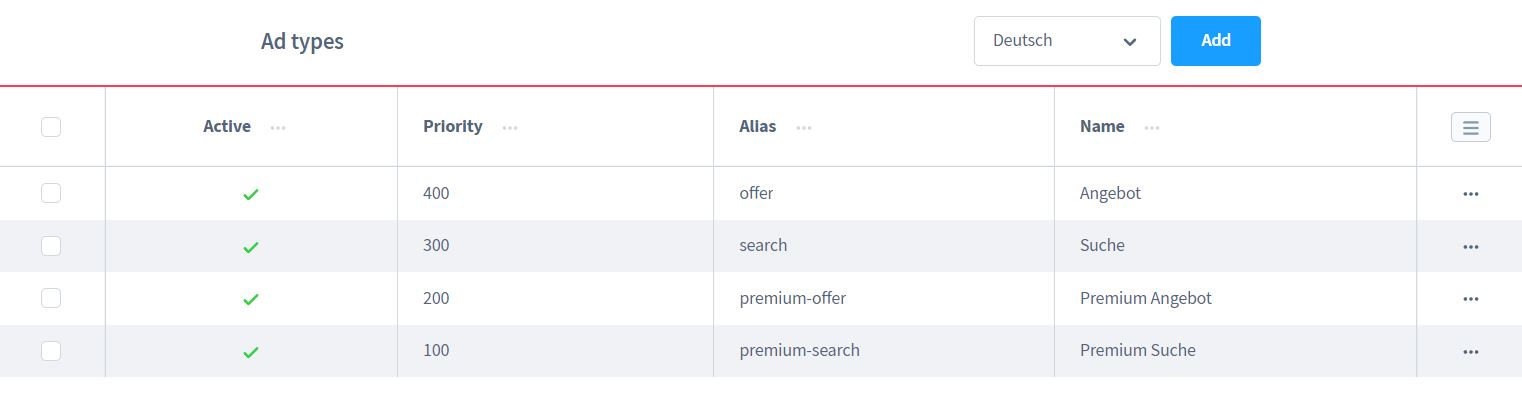Select the search row checkbox
Image resolution: width=1522 pixels, height=410 pixels.
pos(51,246)
